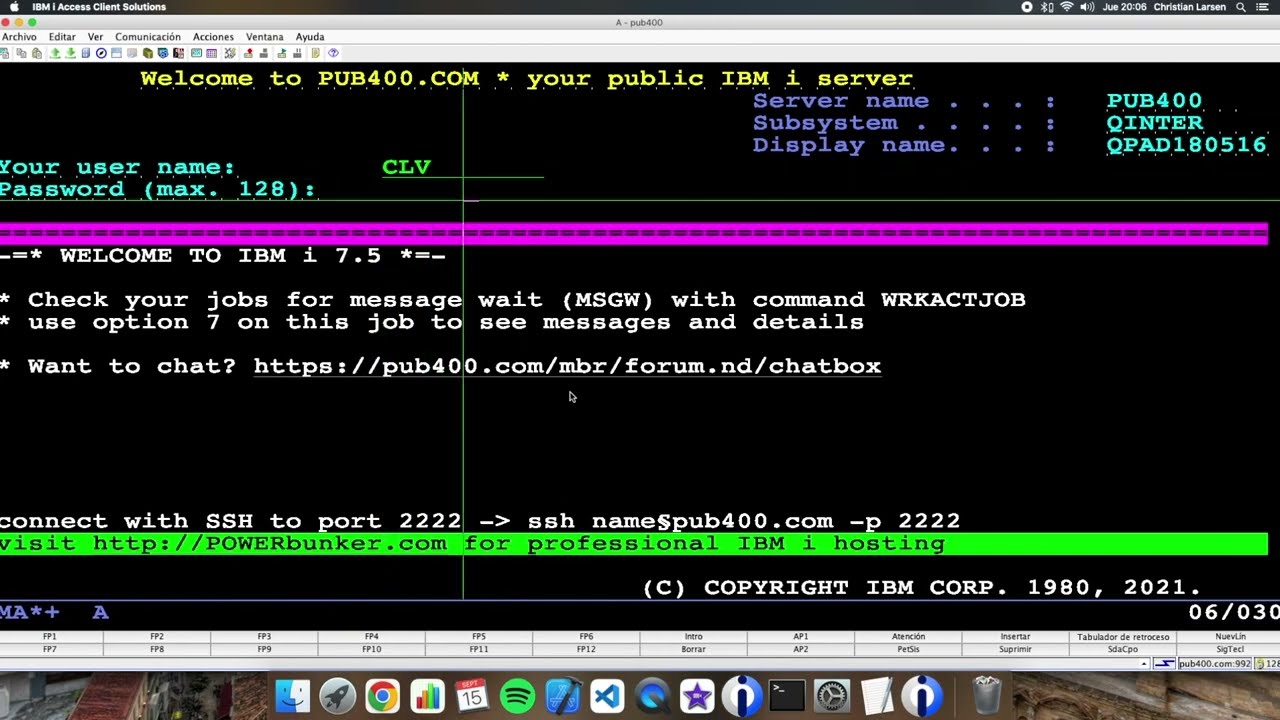Screen dimensions: 1280x720
Task: Click the WRKACTJOB command text
Action: point(953,300)
